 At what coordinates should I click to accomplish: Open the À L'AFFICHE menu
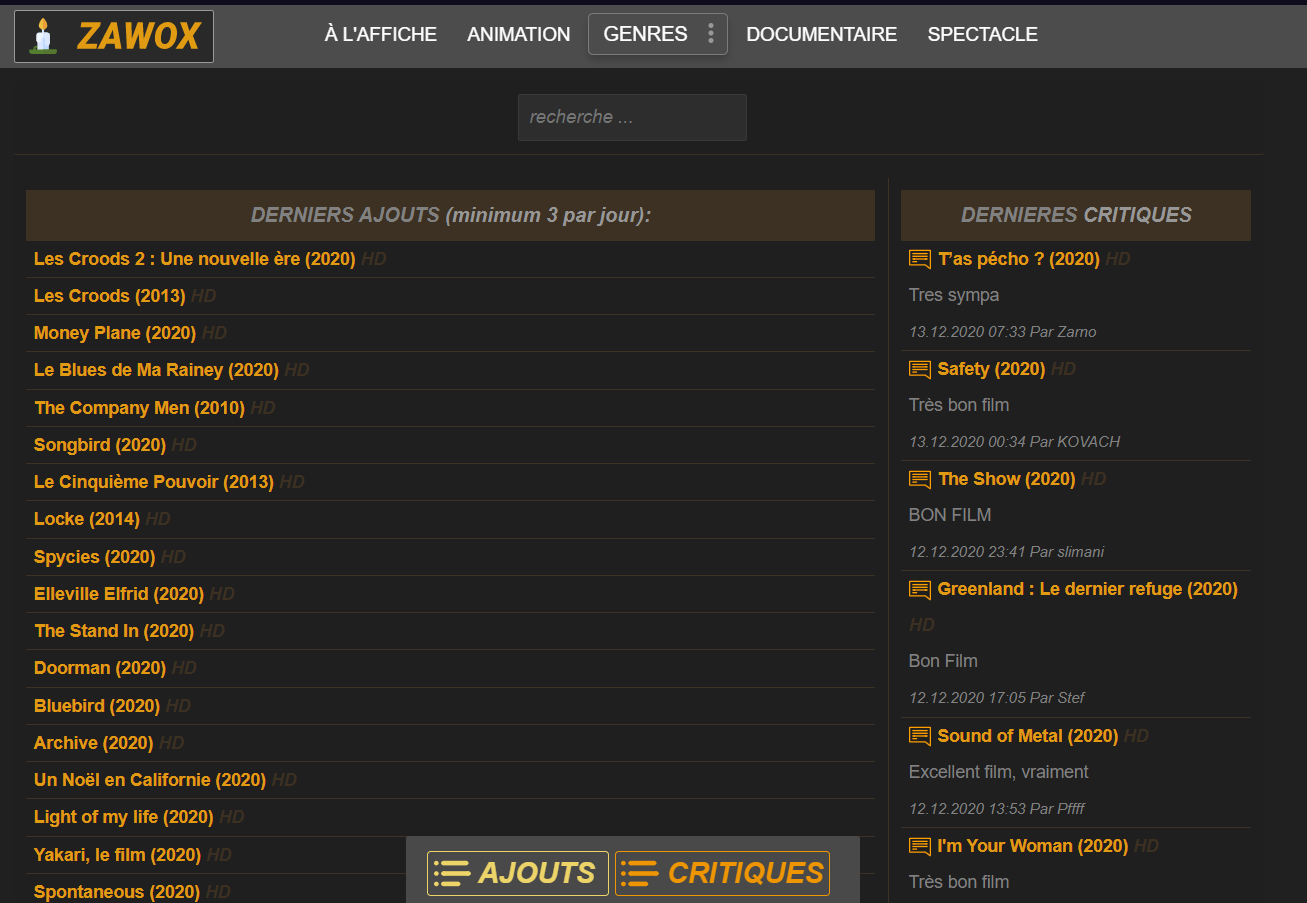coord(381,34)
